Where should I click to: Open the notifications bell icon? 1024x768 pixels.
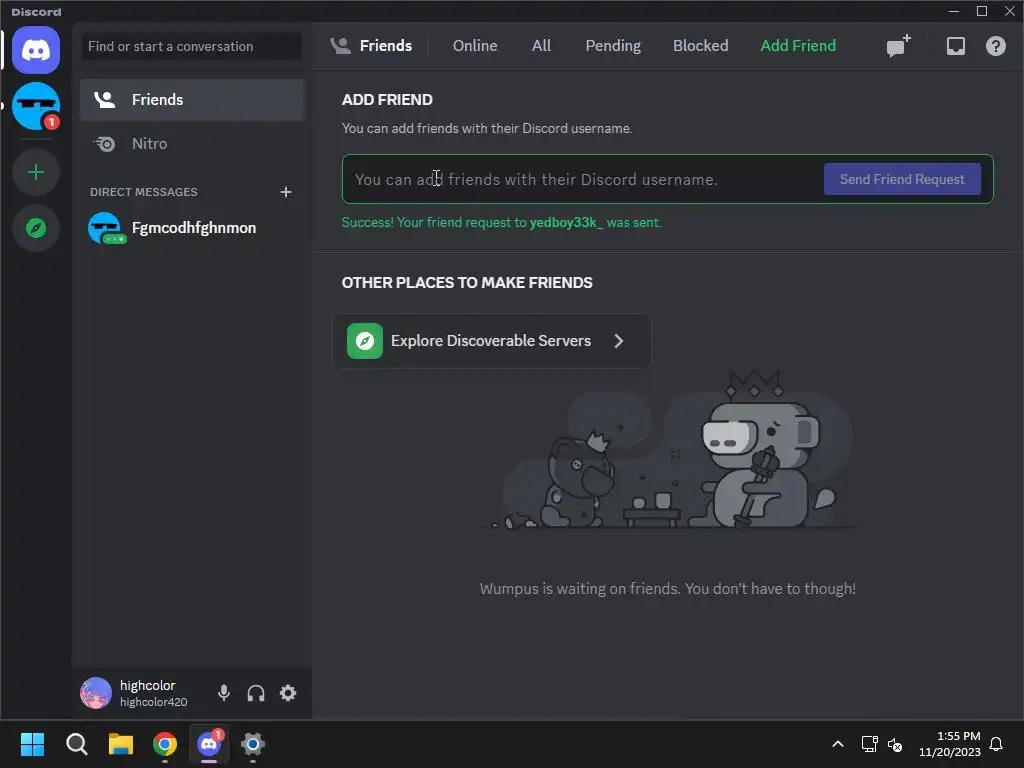pyautogui.click(x=996, y=744)
